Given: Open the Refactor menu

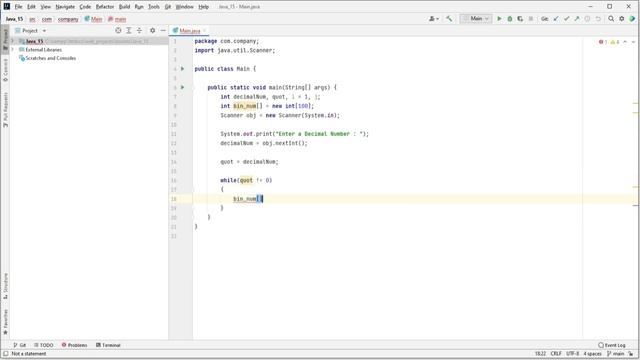Looking at the screenshot, I should (x=105, y=7).
